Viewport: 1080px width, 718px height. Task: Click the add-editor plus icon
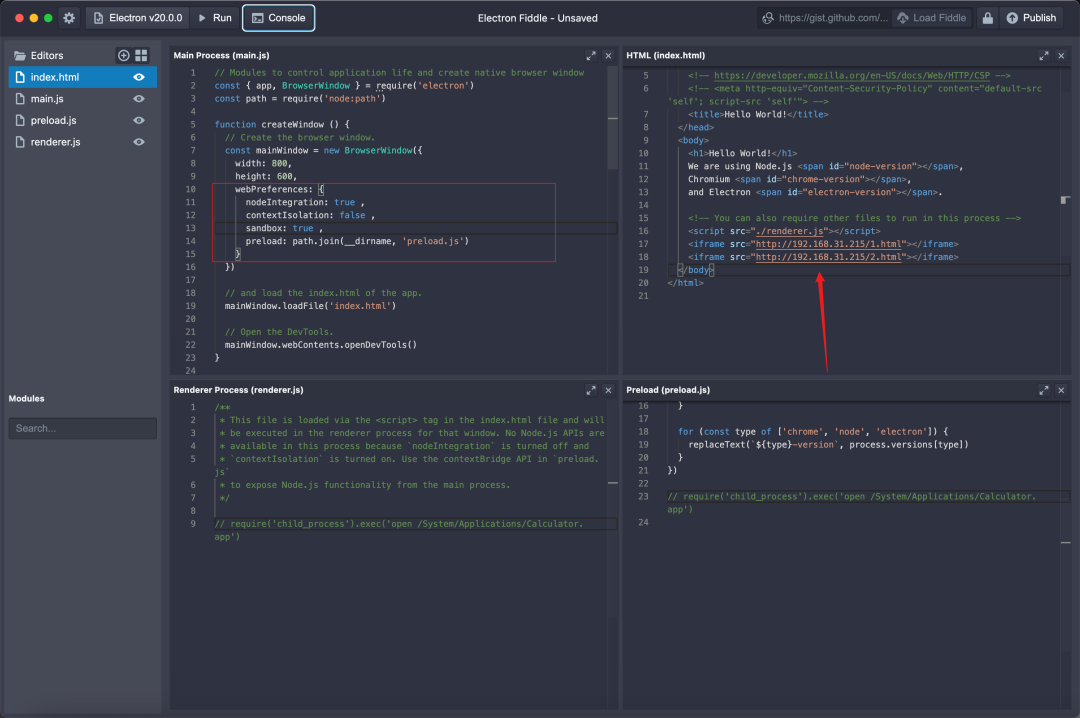coord(123,55)
